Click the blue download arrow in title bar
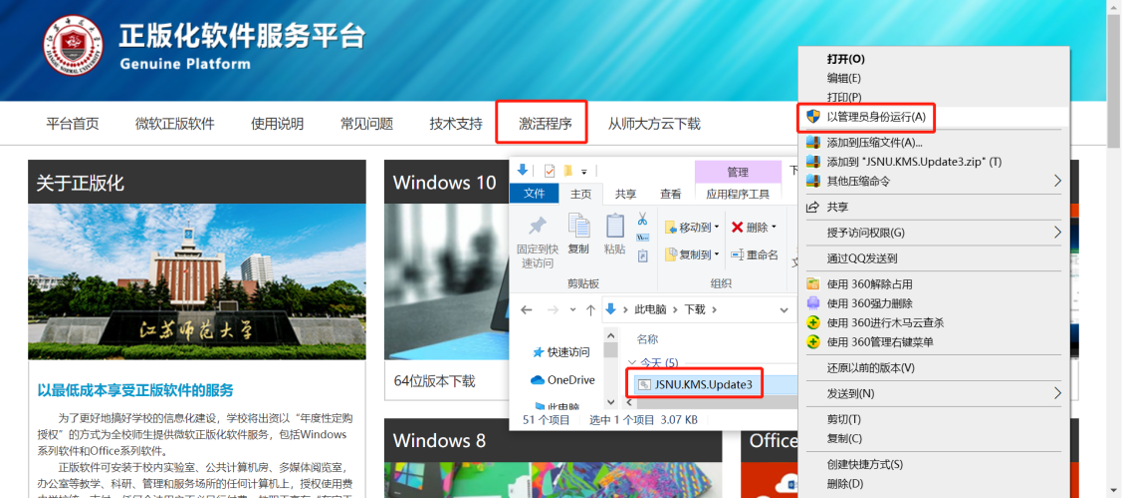Screen dimensions: 1124x501 tap(523, 170)
